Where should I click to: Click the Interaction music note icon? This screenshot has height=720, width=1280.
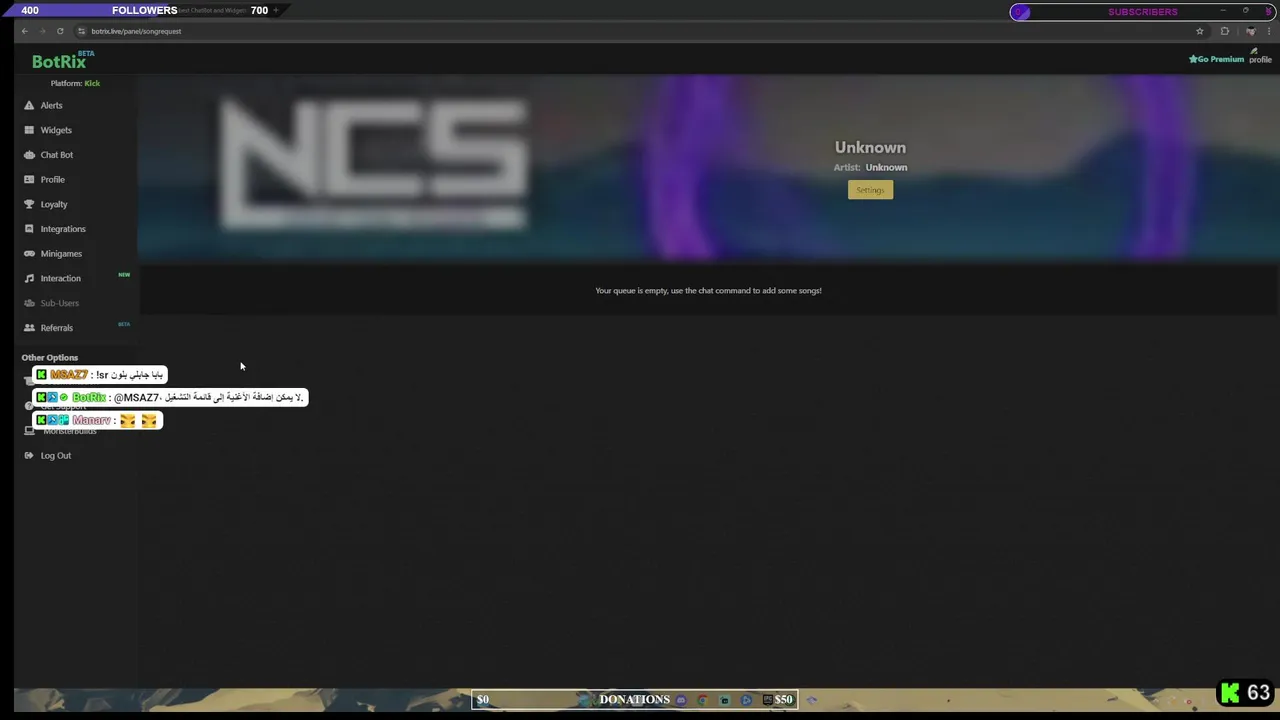pyautogui.click(x=29, y=278)
